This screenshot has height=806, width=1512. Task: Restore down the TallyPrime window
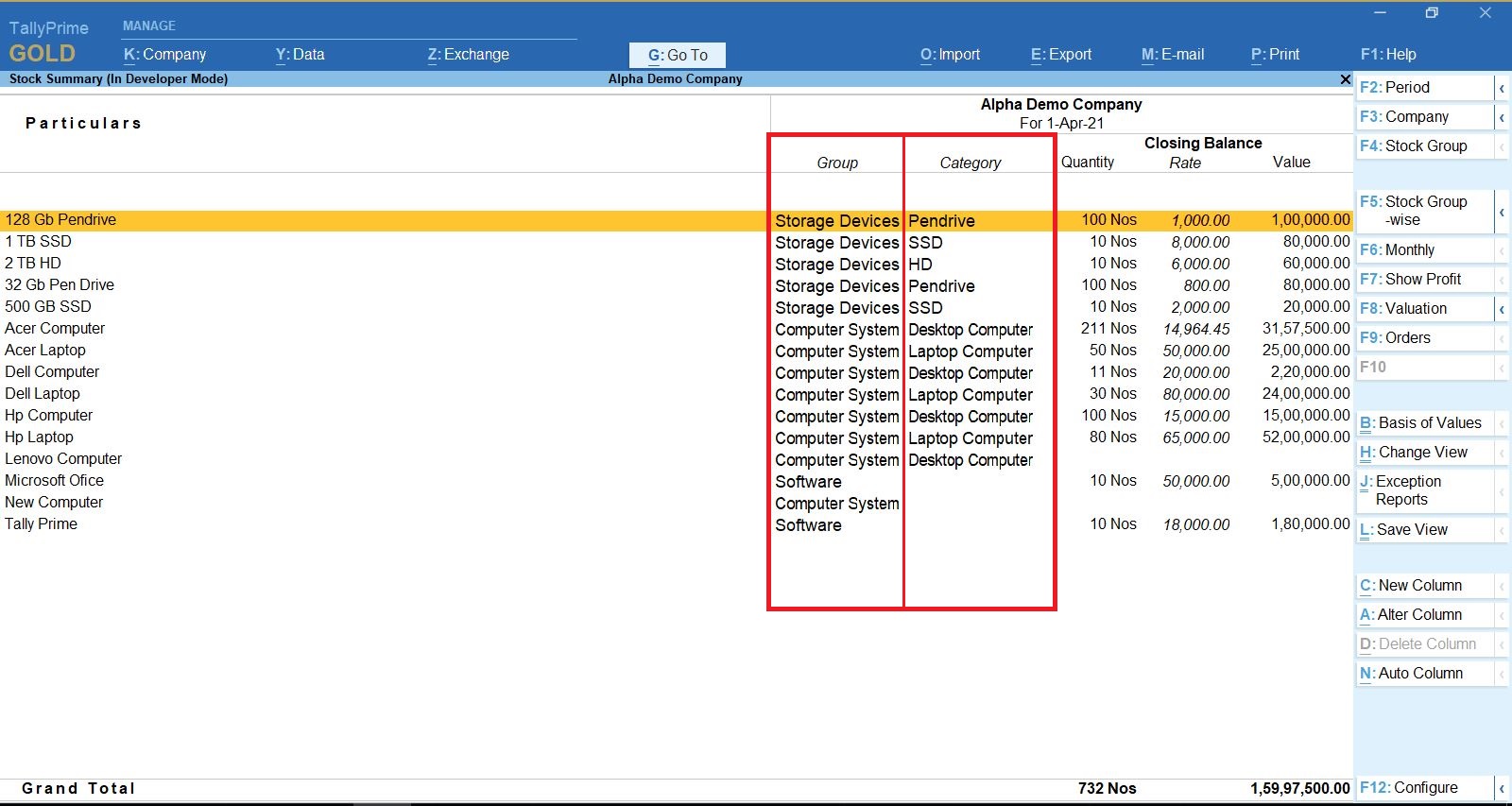[1432, 13]
